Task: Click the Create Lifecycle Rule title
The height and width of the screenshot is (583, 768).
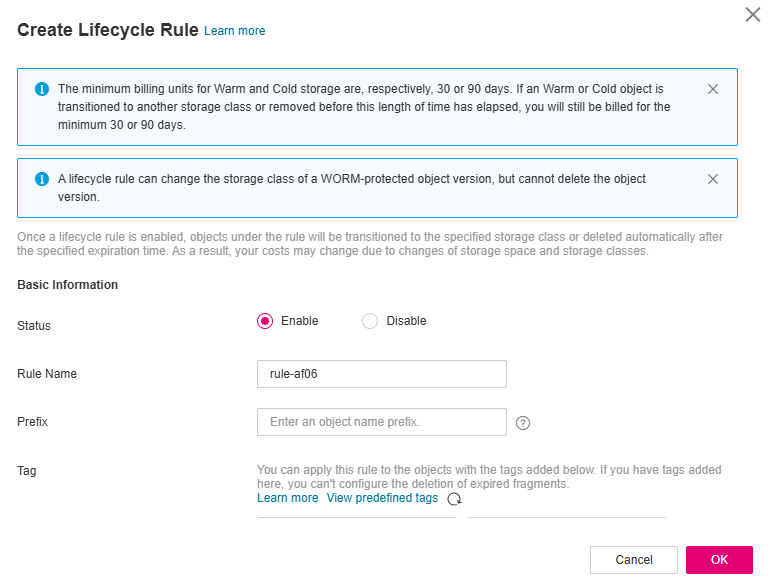Action: click(108, 30)
